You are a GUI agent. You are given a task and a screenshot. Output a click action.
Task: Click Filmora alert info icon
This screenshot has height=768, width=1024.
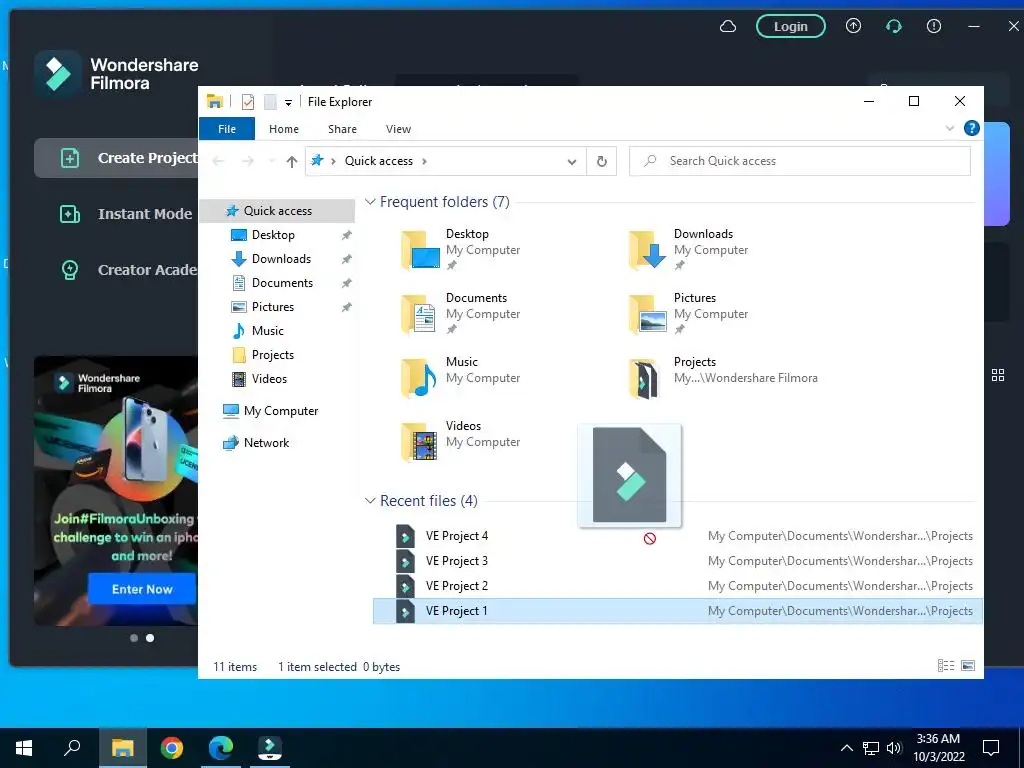tap(934, 26)
